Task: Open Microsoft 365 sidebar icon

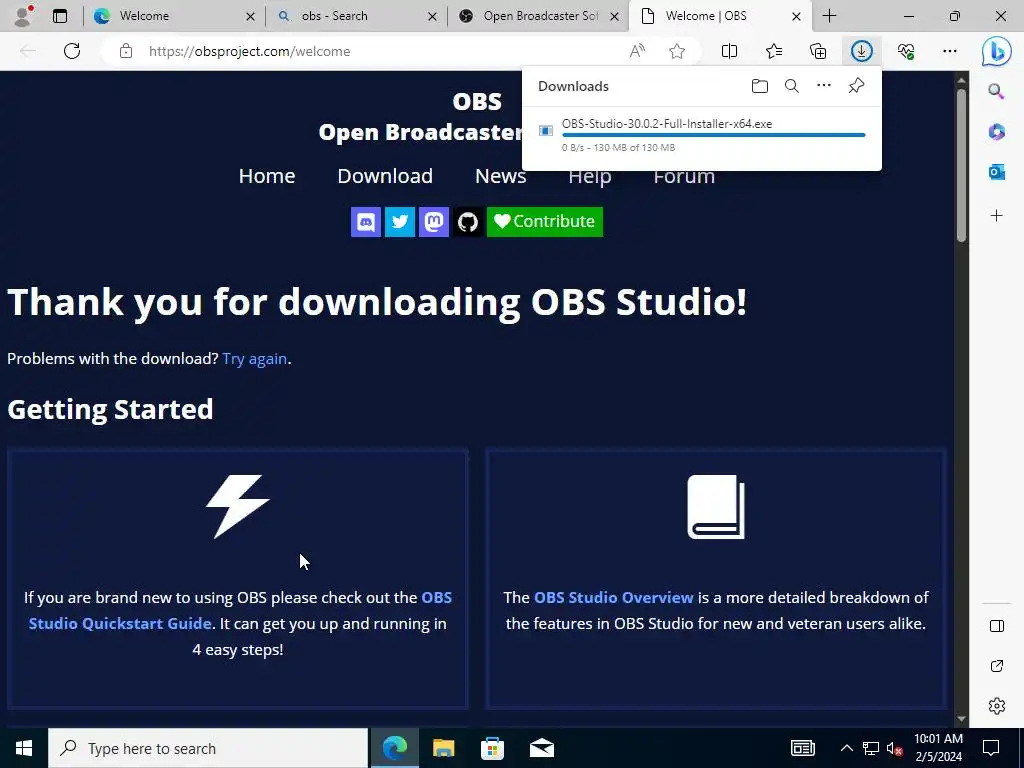Action: (x=996, y=132)
